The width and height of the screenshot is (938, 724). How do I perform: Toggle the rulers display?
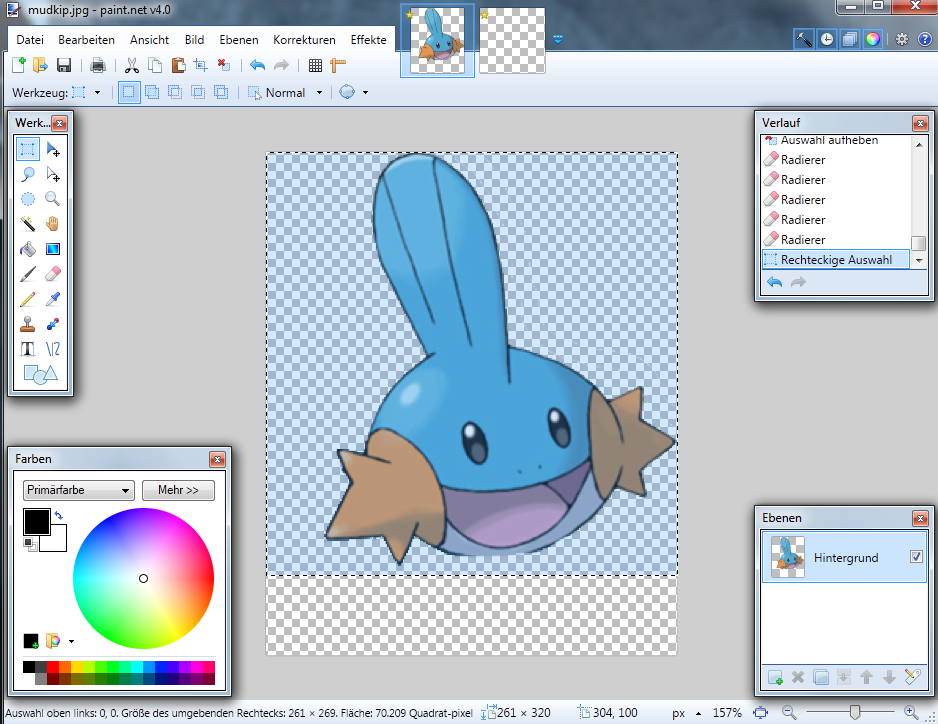(338, 65)
